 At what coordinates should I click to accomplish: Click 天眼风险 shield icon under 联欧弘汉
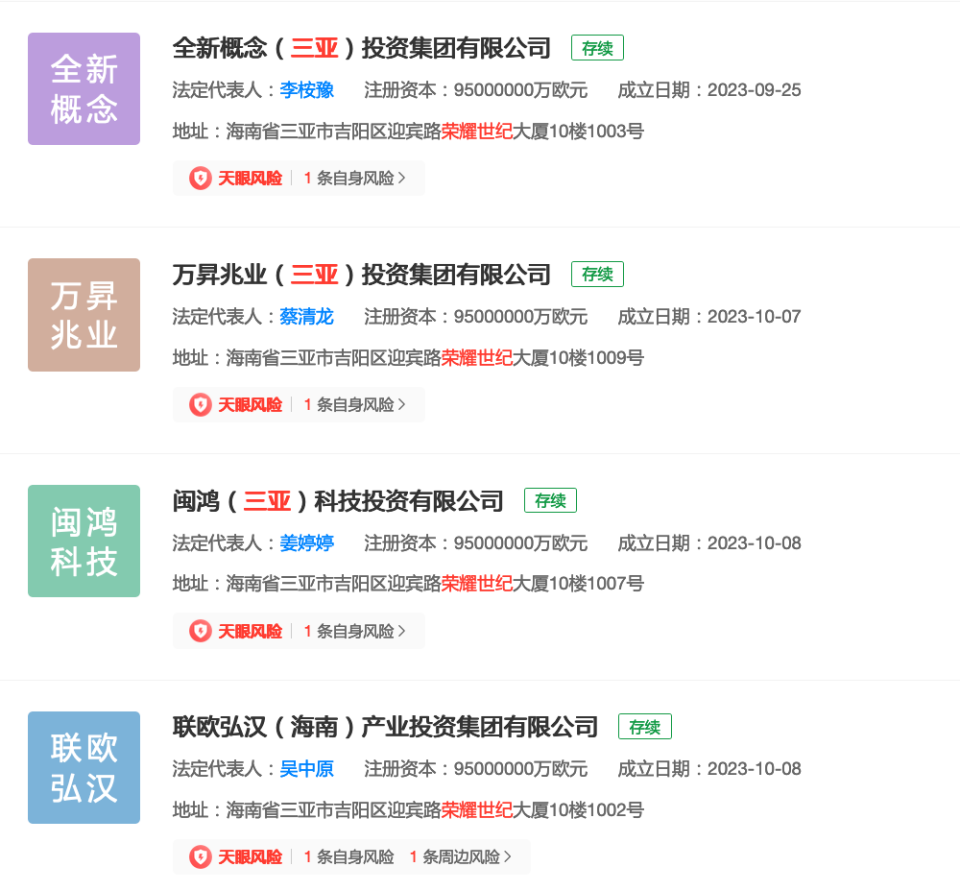(200, 857)
